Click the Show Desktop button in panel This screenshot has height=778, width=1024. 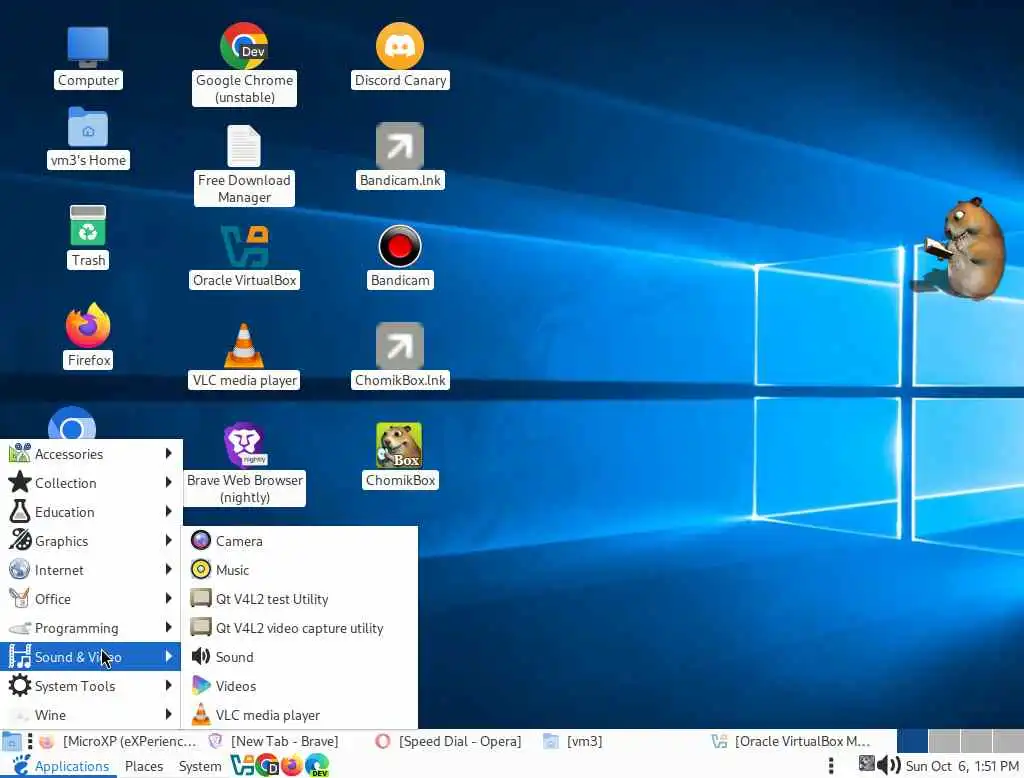11,741
